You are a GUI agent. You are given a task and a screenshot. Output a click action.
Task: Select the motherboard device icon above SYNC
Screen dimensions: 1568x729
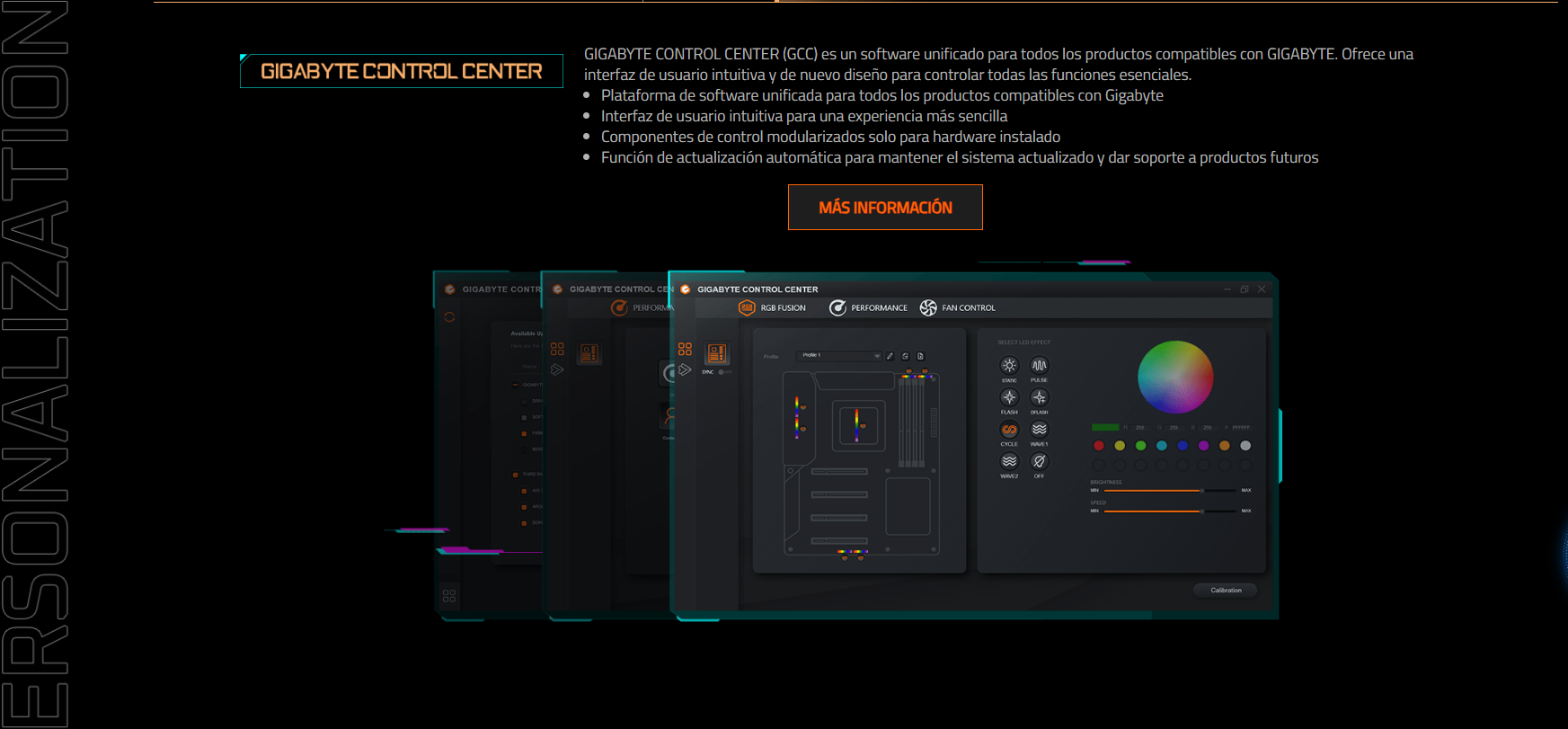coord(716,353)
